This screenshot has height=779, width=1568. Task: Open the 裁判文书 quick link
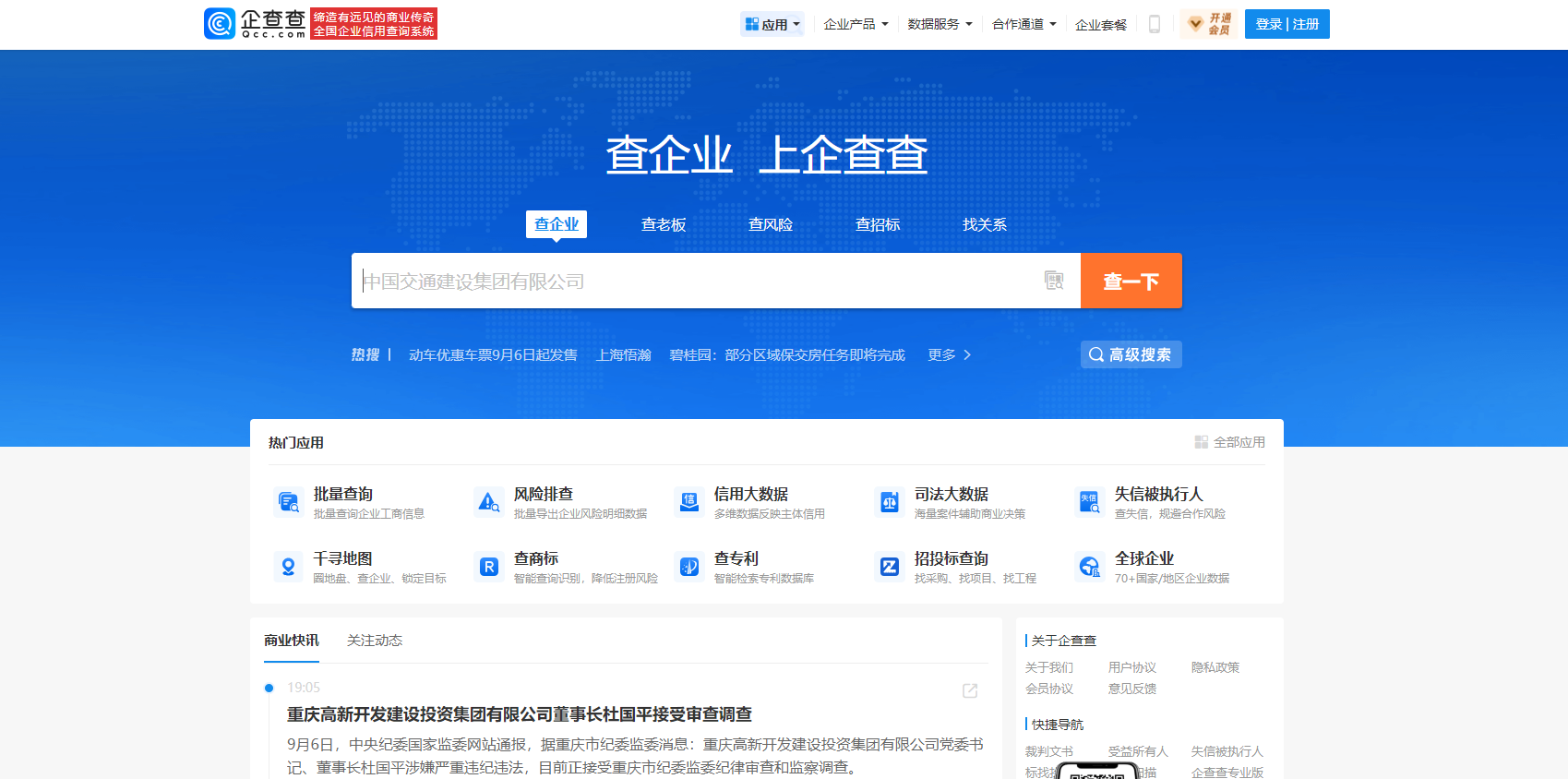coord(1049,751)
